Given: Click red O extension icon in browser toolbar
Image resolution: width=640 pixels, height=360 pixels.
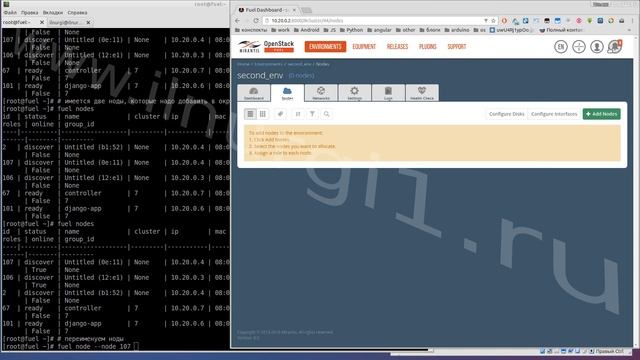Looking at the screenshot, I should point(504,20).
